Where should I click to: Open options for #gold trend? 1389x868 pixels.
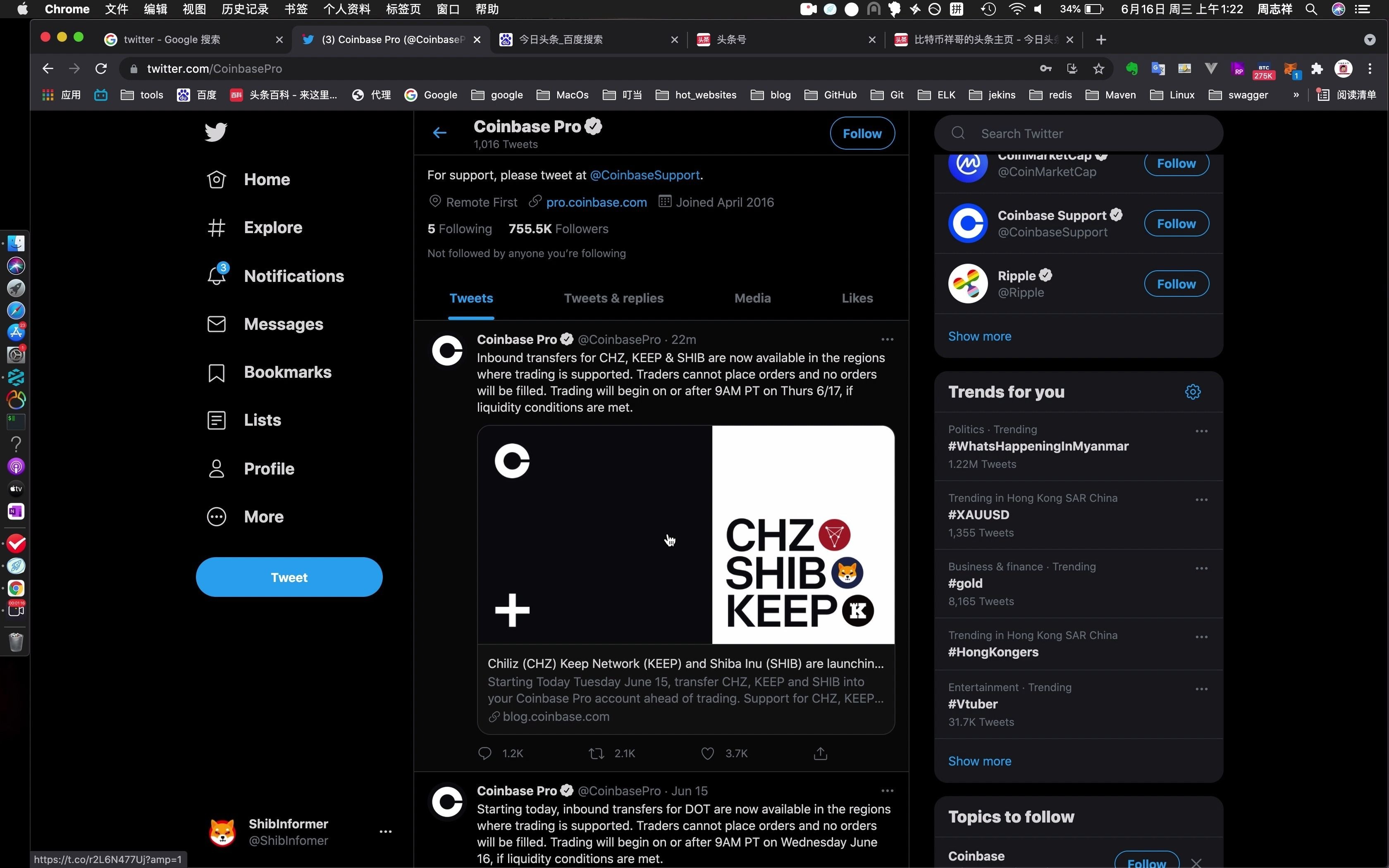pos(1201,568)
